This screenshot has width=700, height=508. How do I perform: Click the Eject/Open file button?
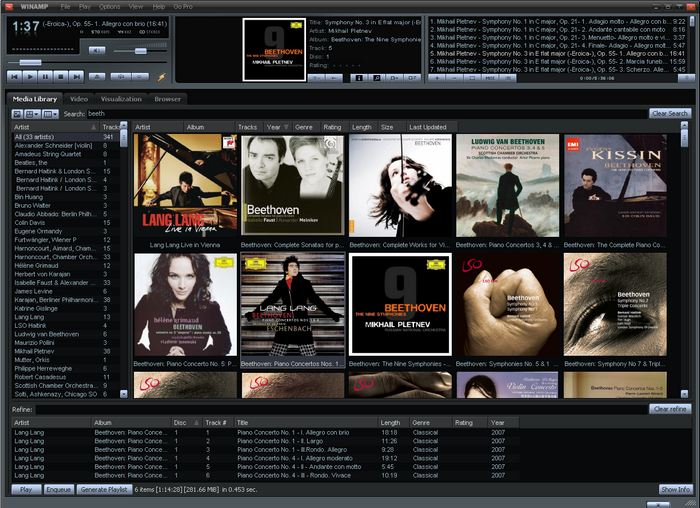tap(97, 77)
